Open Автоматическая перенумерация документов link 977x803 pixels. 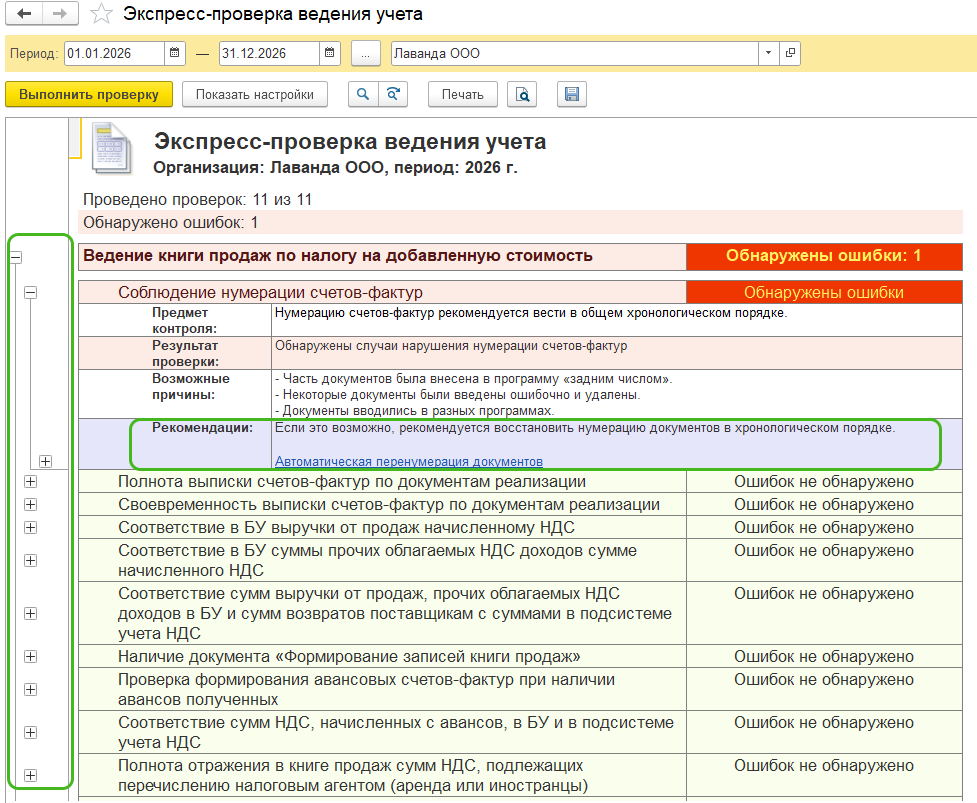click(409, 462)
